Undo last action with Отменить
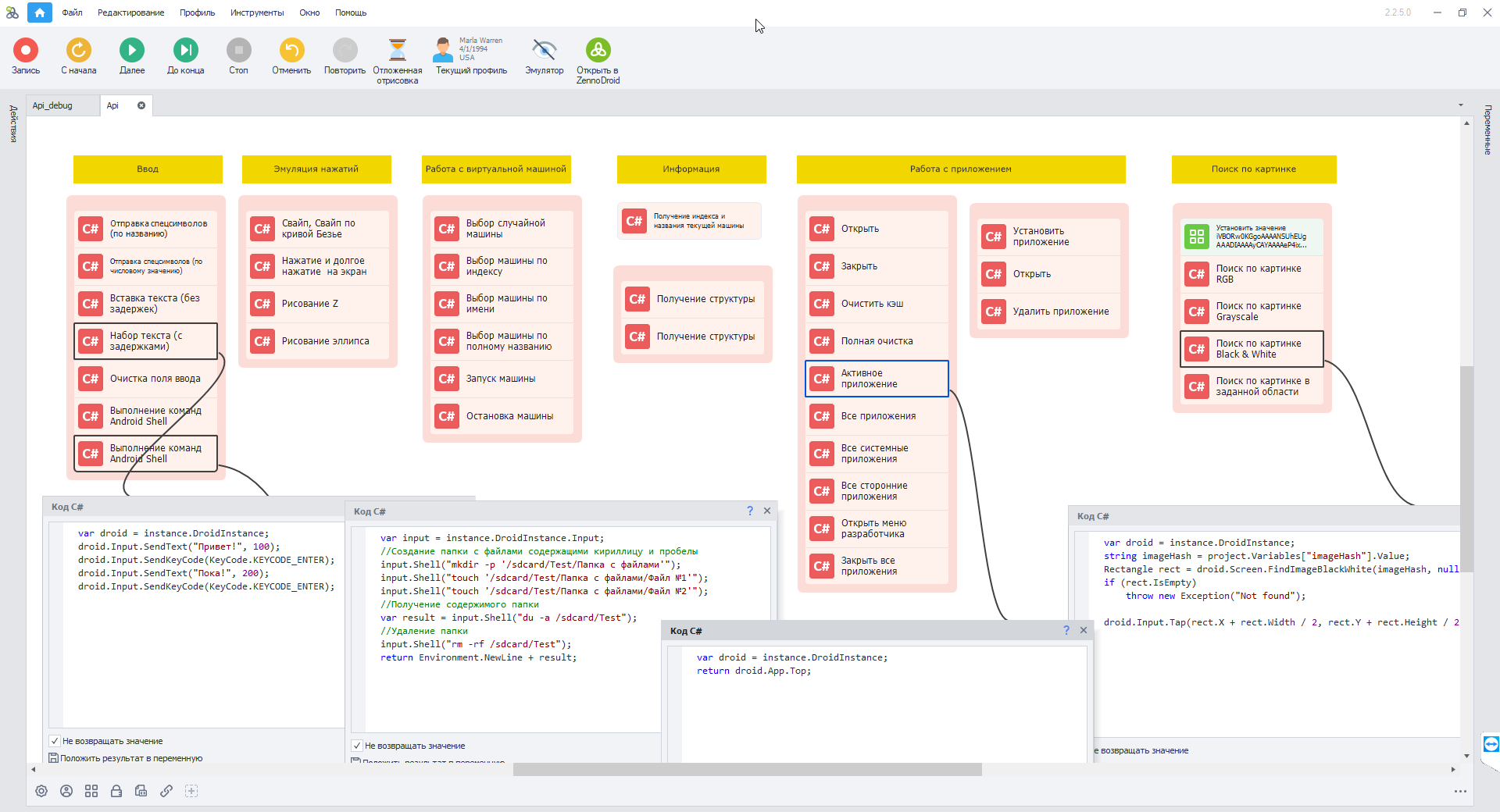Viewport: 1500px width, 812px height. (x=291, y=51)
